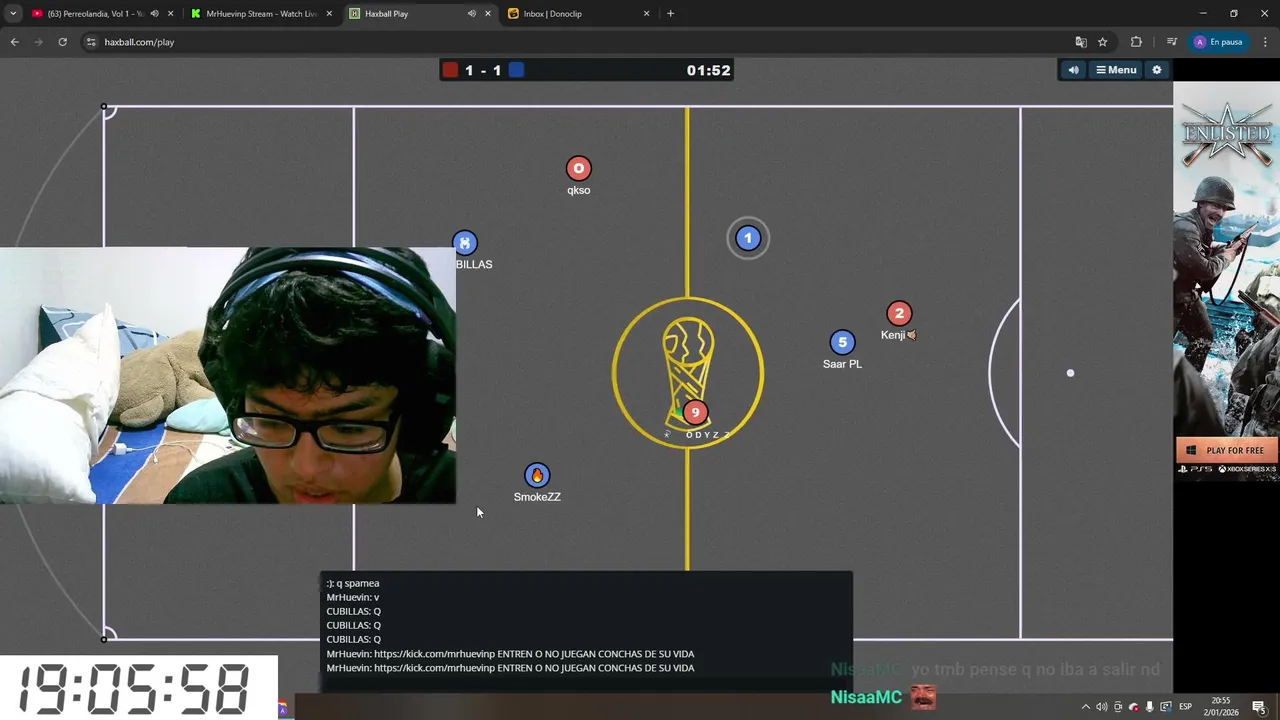Click blue player disc numbered 1

[x=748, y=238]
